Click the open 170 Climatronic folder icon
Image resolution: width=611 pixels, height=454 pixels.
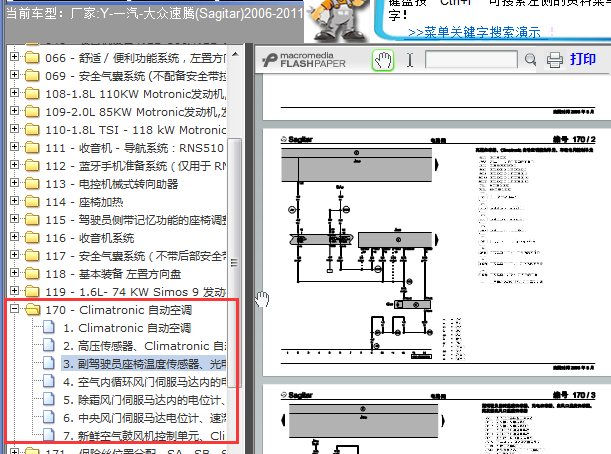click(x=33, y=310)
